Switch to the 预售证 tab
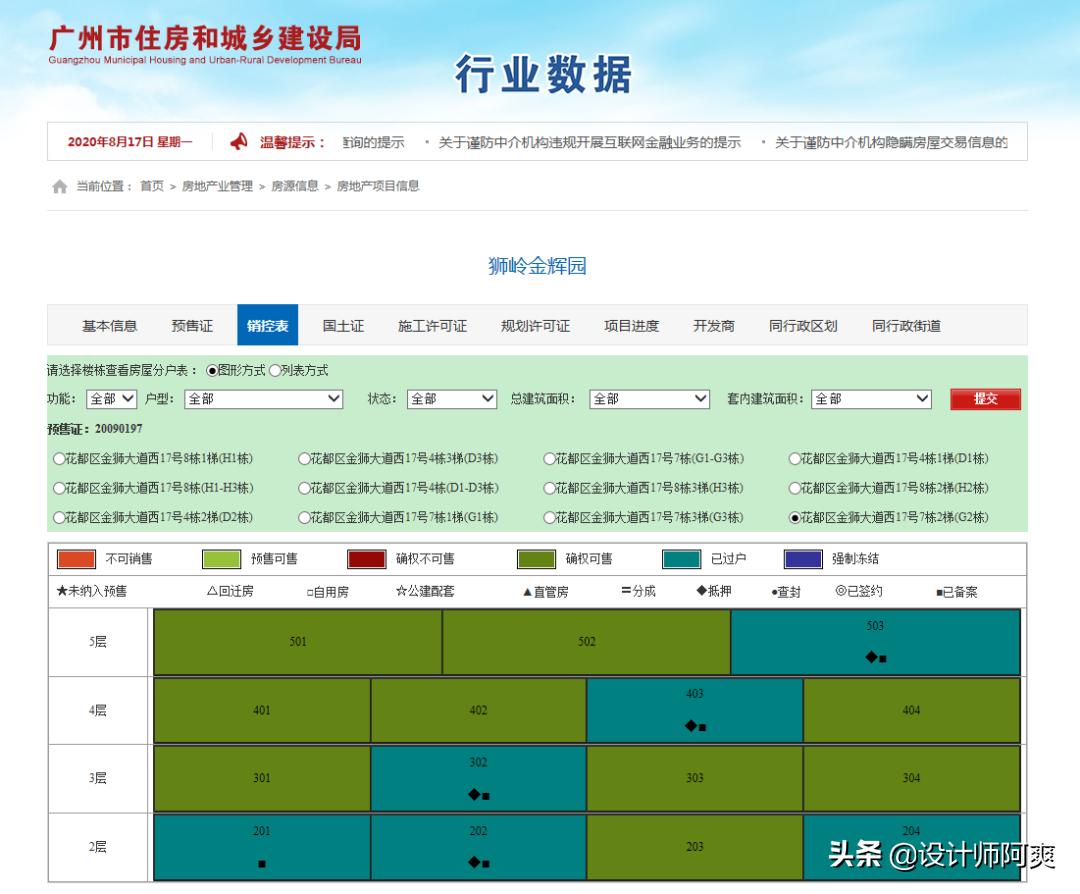Screen dimensions: 1080x894 click(191, 325)
